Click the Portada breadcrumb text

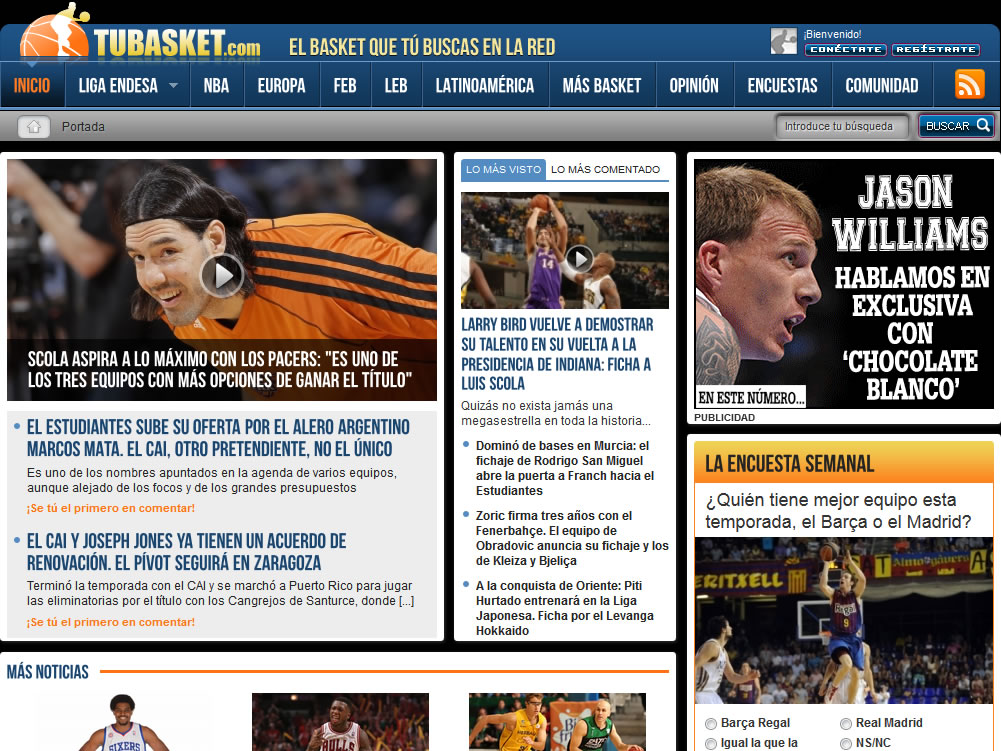[83, 126]
